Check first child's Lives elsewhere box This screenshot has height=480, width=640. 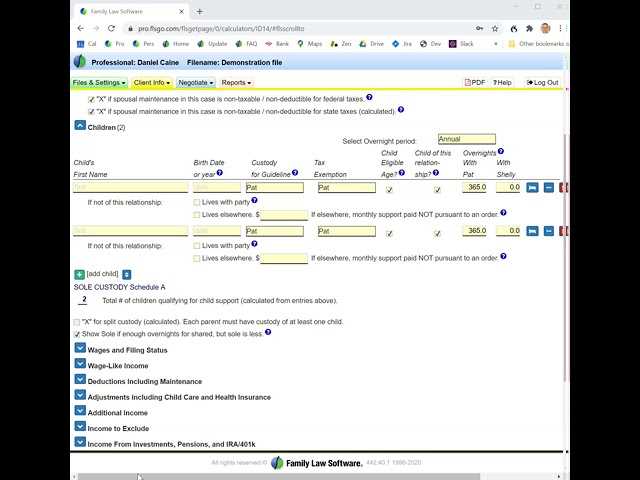pyautogui.click(x=197, y=215)
